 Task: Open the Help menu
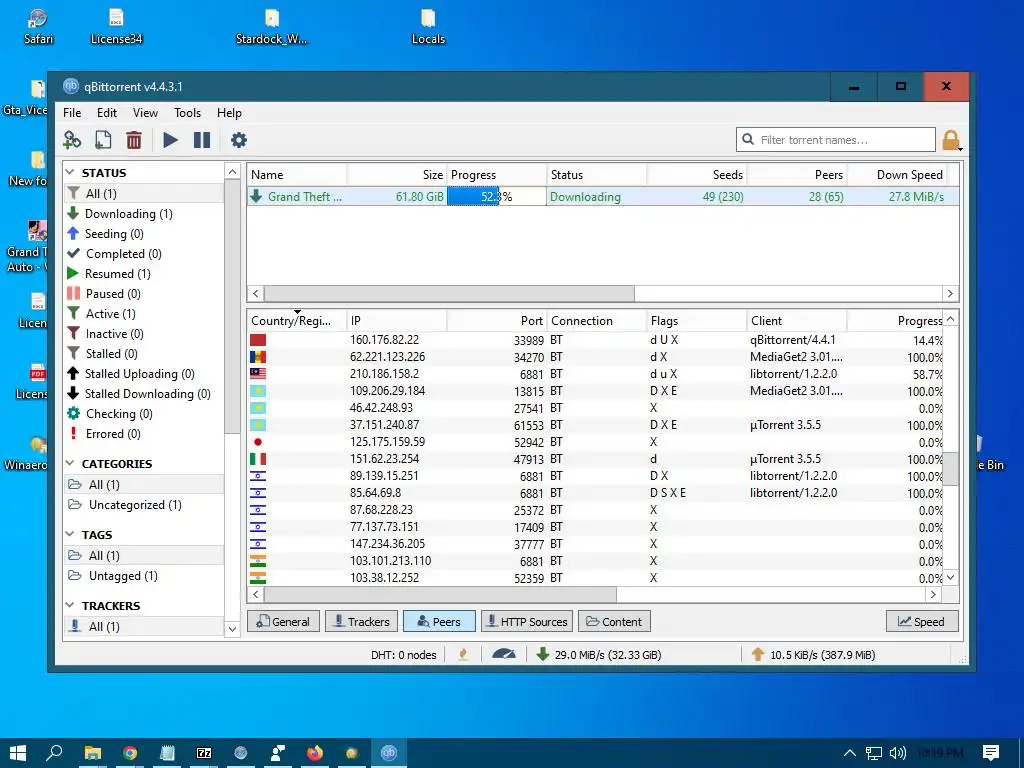[x=229, y=113]
